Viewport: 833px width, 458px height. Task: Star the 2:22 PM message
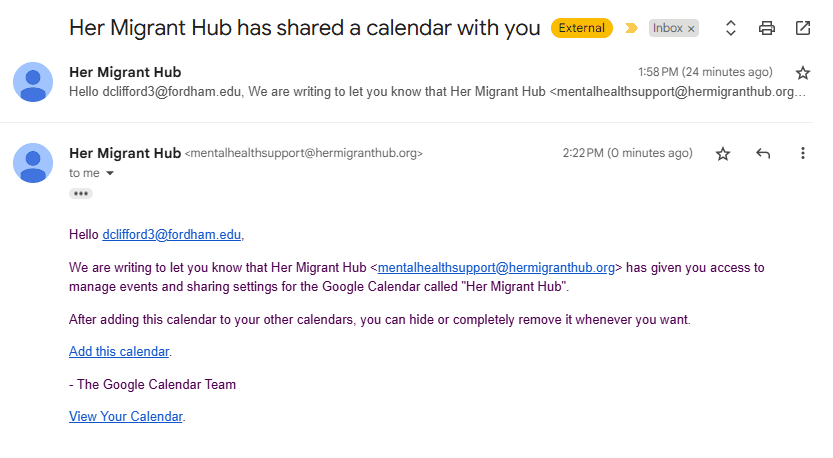tap(723, 153)
